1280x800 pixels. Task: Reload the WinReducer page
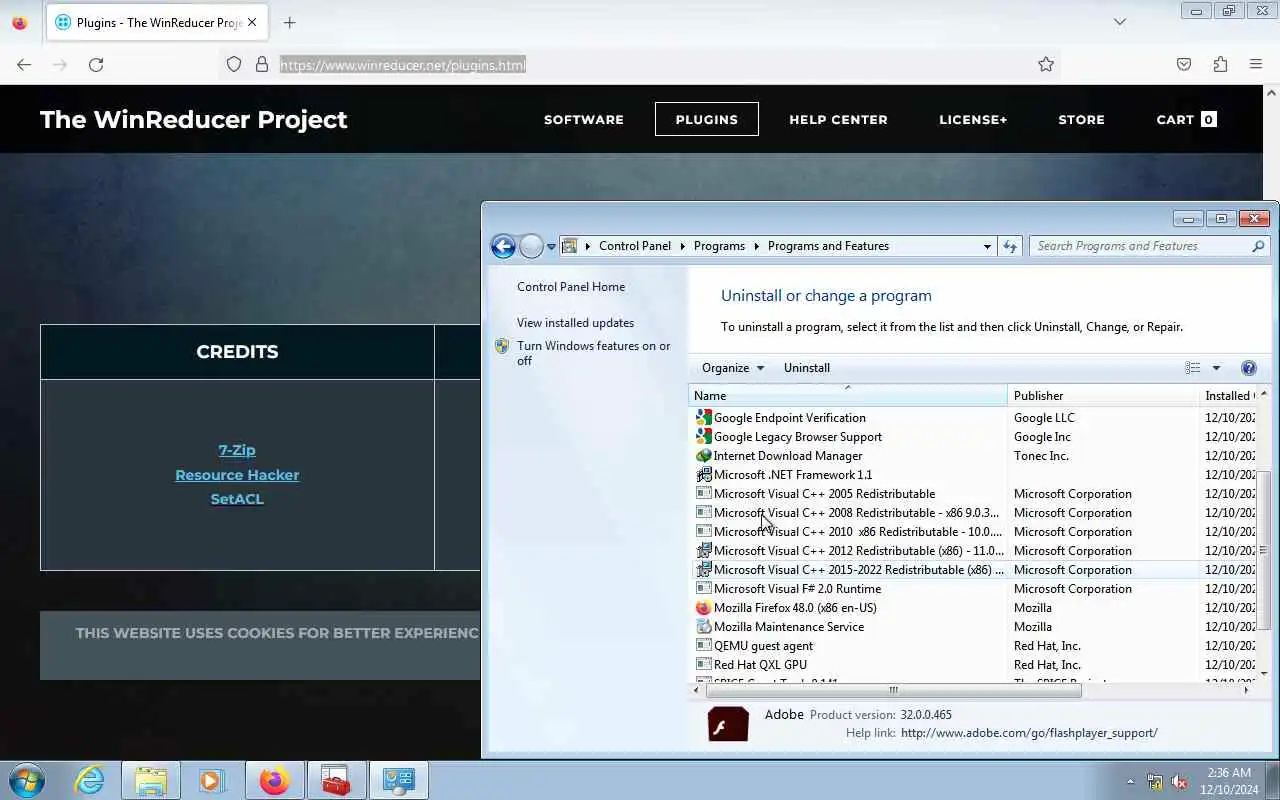[96, 64]
